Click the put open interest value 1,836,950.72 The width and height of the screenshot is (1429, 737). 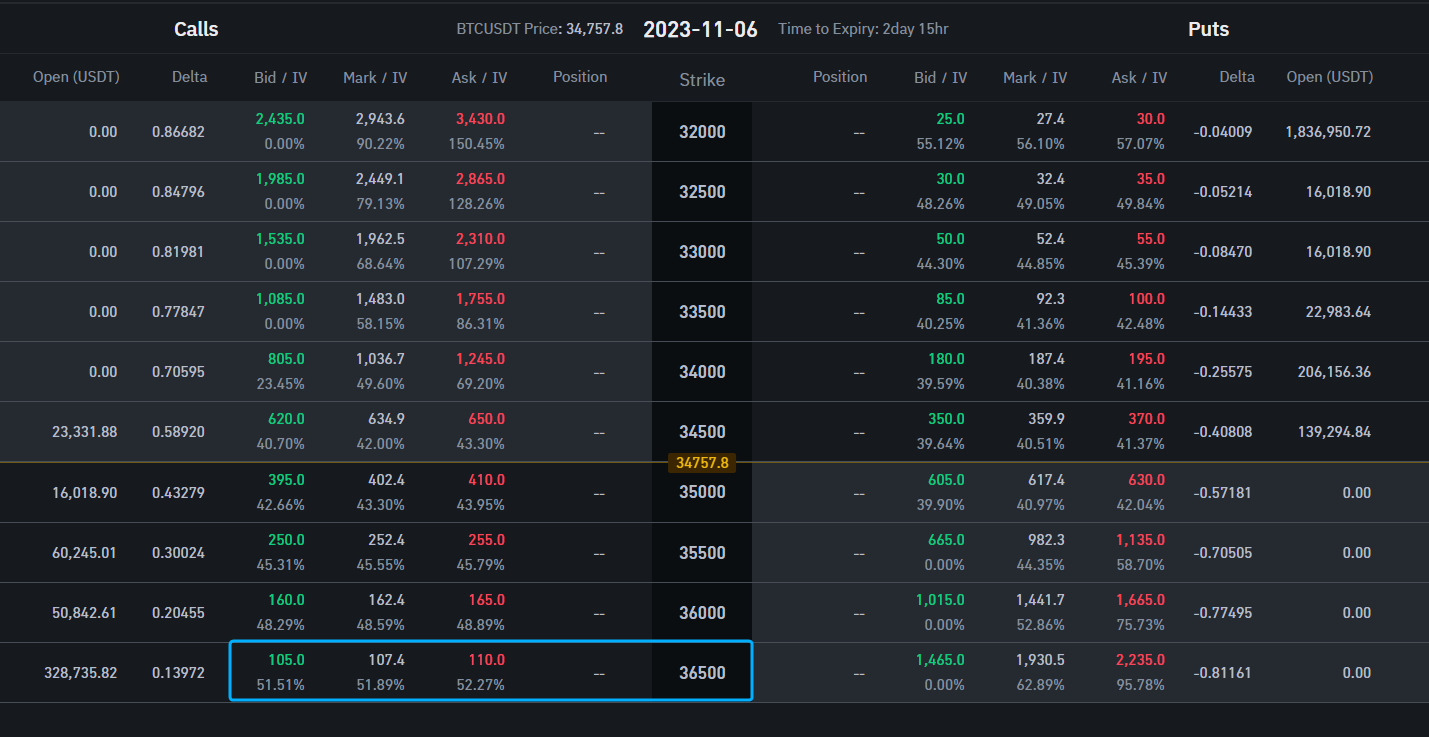coord(1327,132)
